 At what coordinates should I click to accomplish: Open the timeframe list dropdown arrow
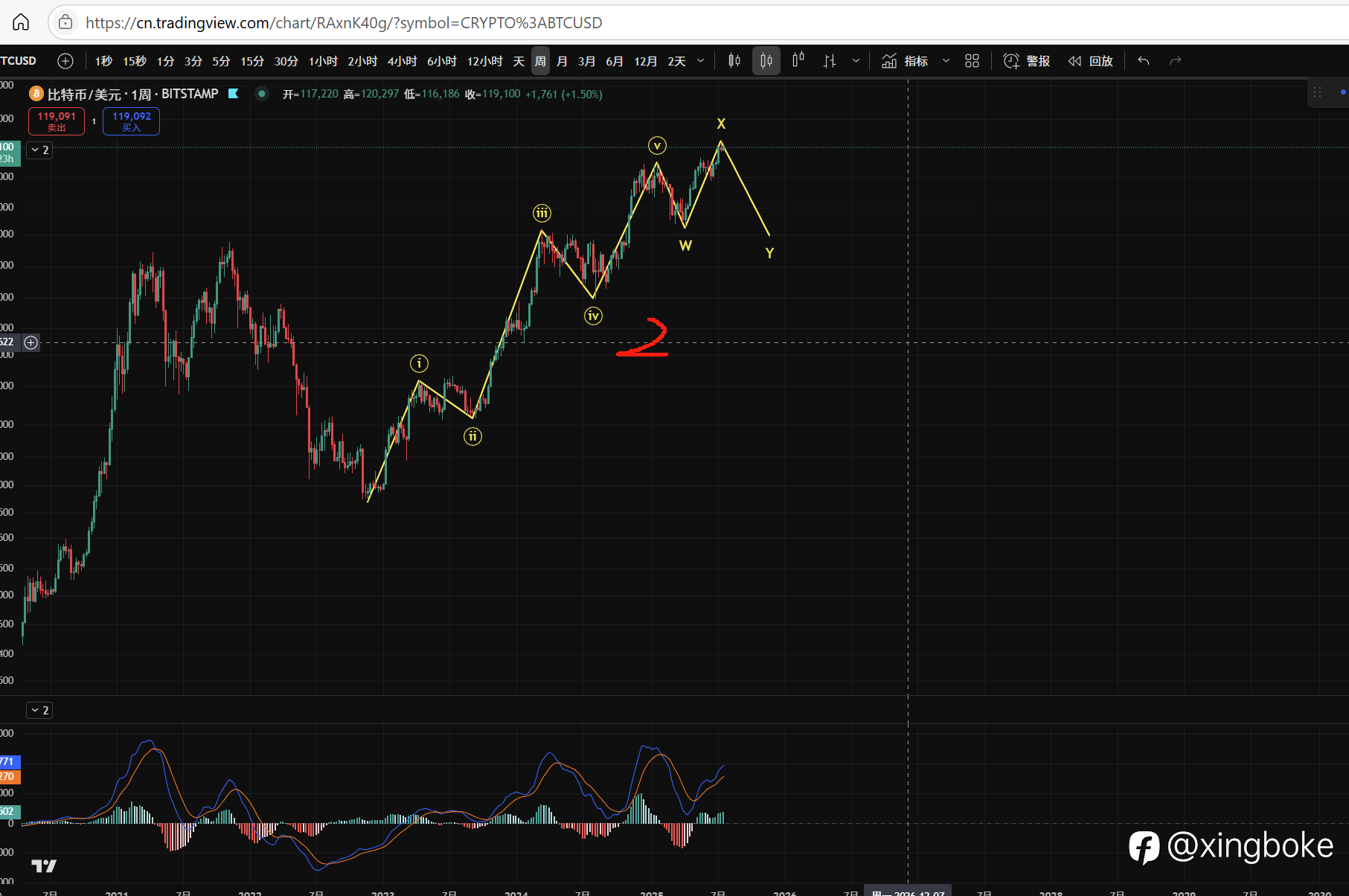700,61
